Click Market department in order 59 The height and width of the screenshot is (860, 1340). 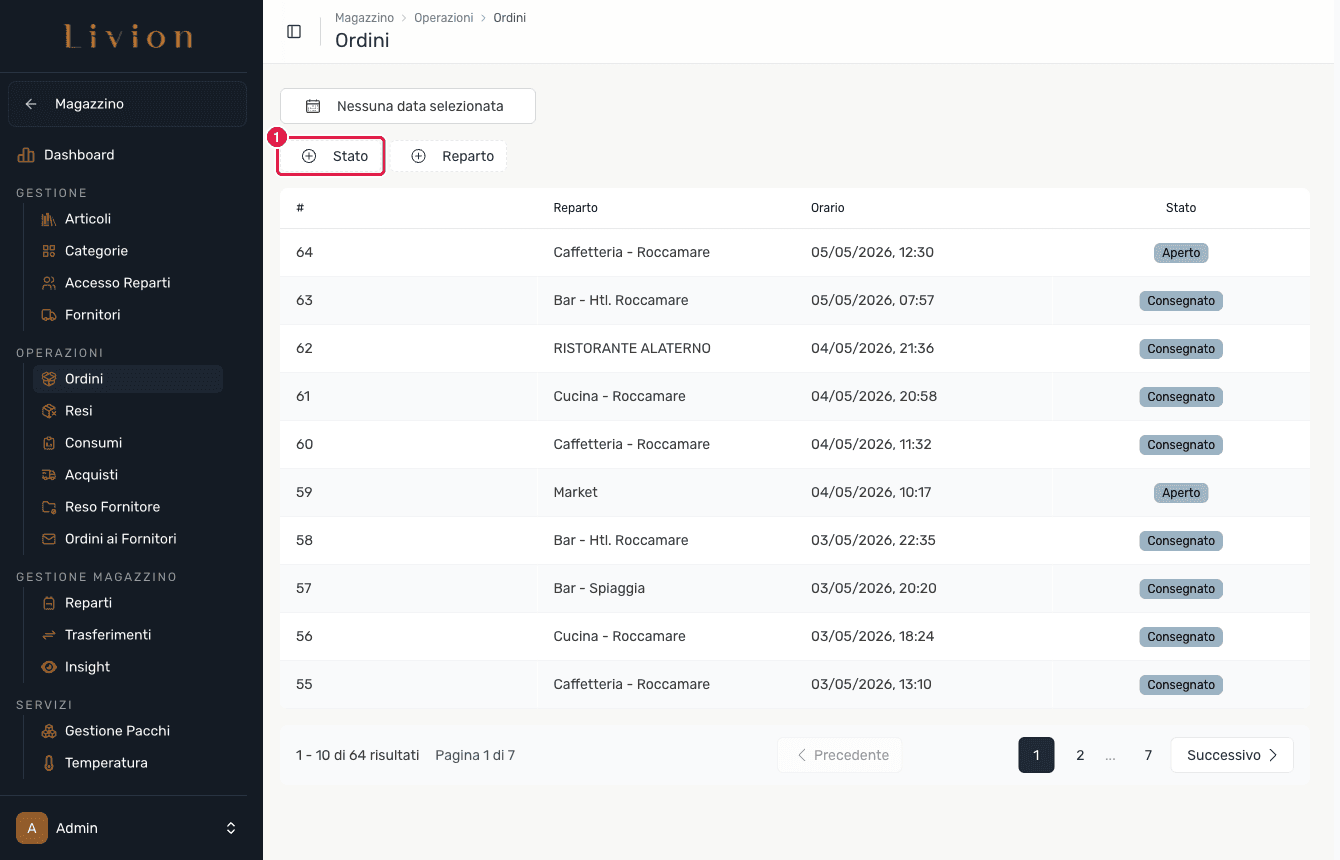point(575,493)
